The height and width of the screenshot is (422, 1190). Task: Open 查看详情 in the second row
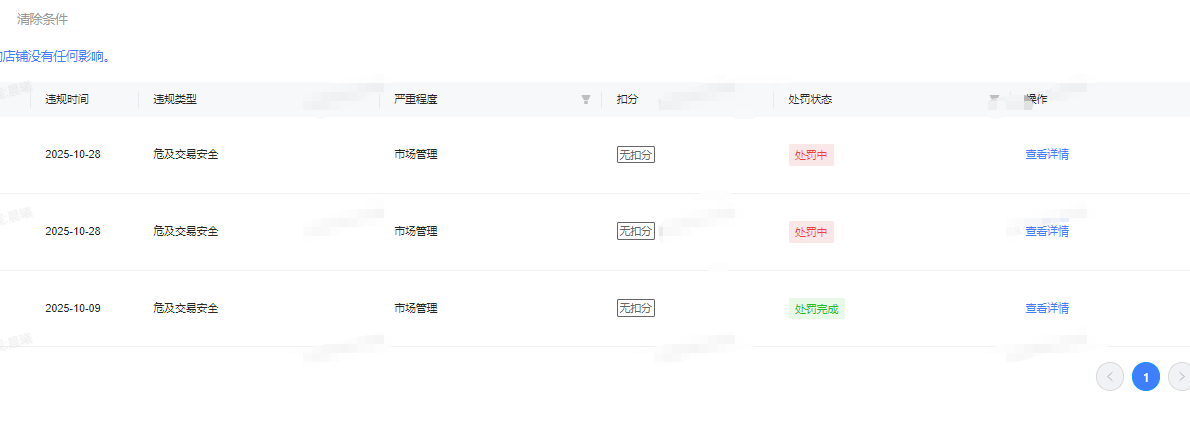point(1047,232)
